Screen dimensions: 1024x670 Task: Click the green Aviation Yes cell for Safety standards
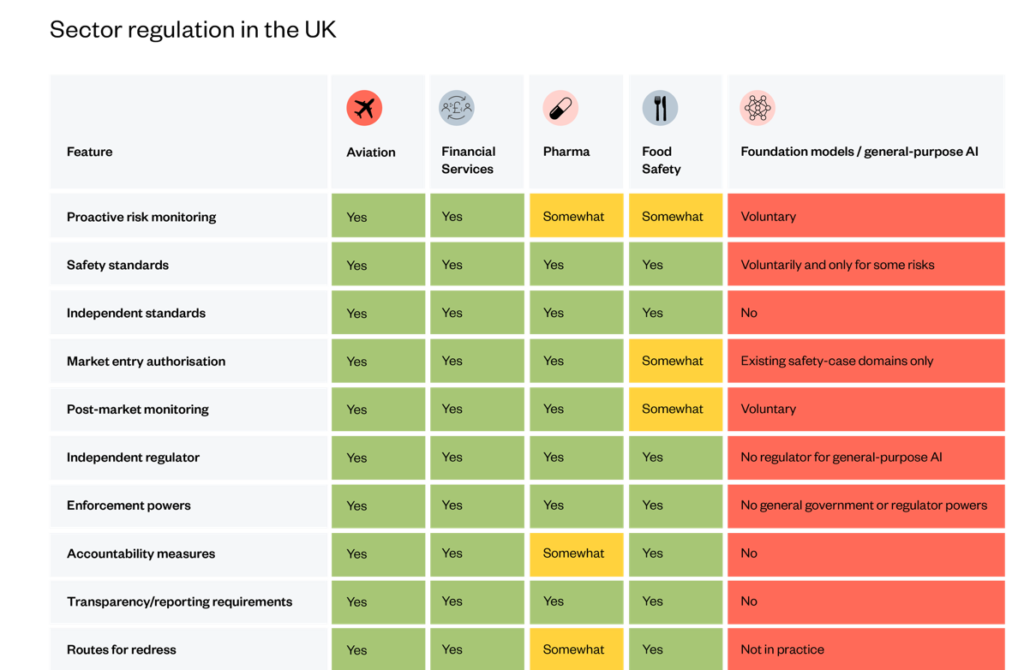click(x=377, y=265)
